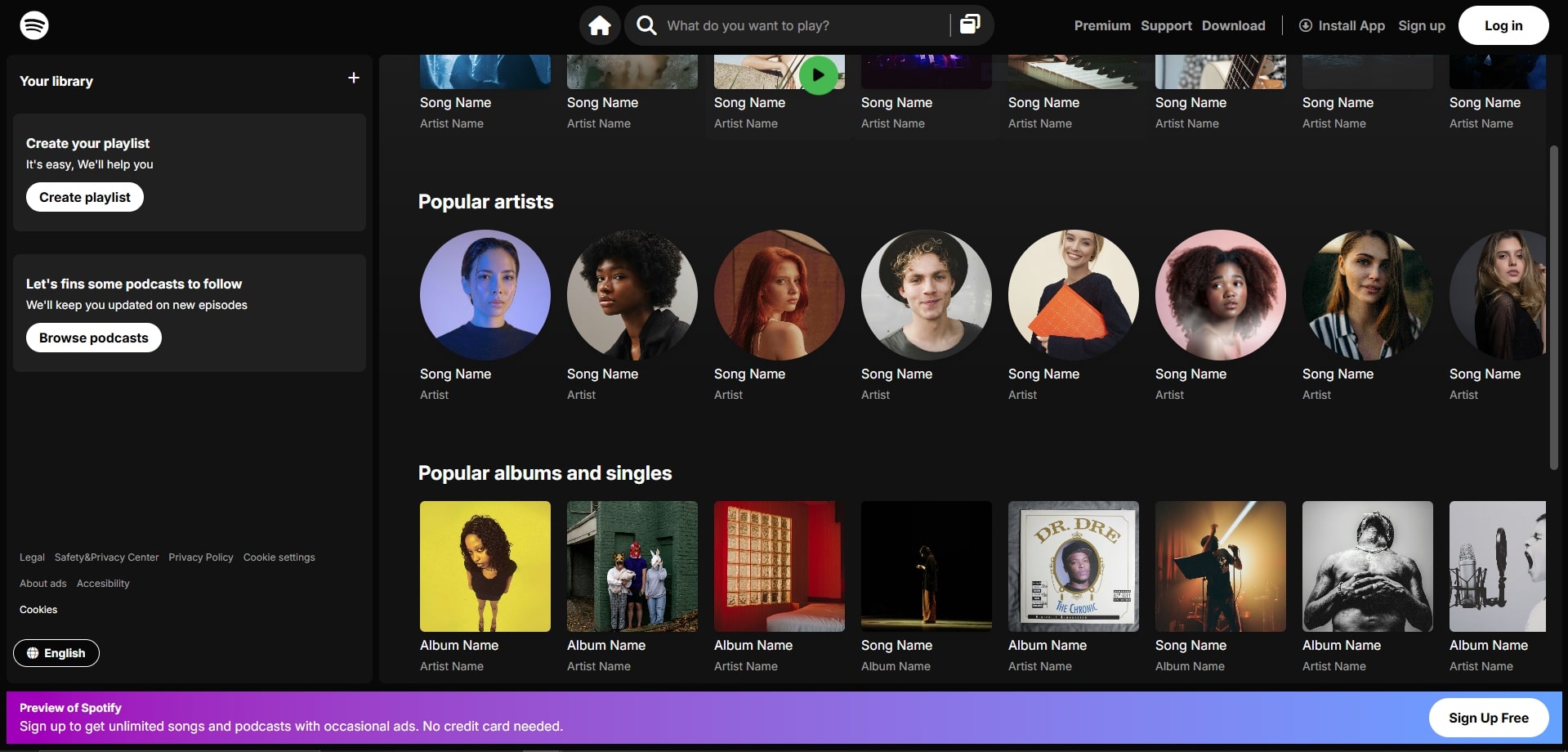The image size is (1568, 752).
Task: Click the Dr. Dre album thumbnail
Action: 1073,566
